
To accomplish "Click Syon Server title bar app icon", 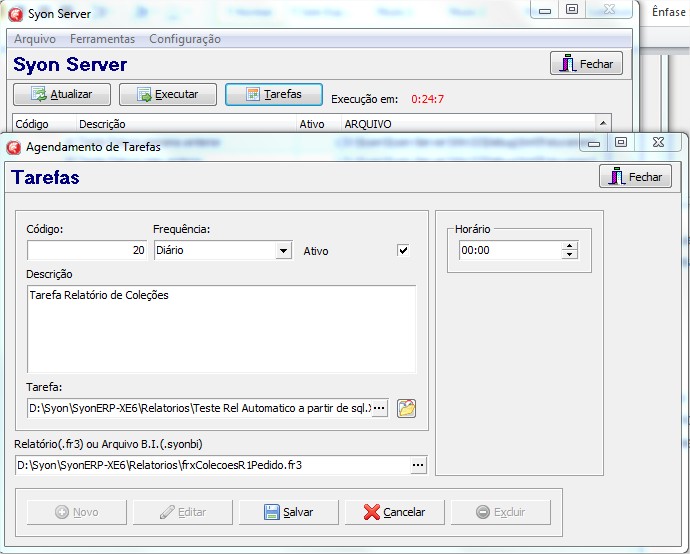I will [x=16, y=14].
